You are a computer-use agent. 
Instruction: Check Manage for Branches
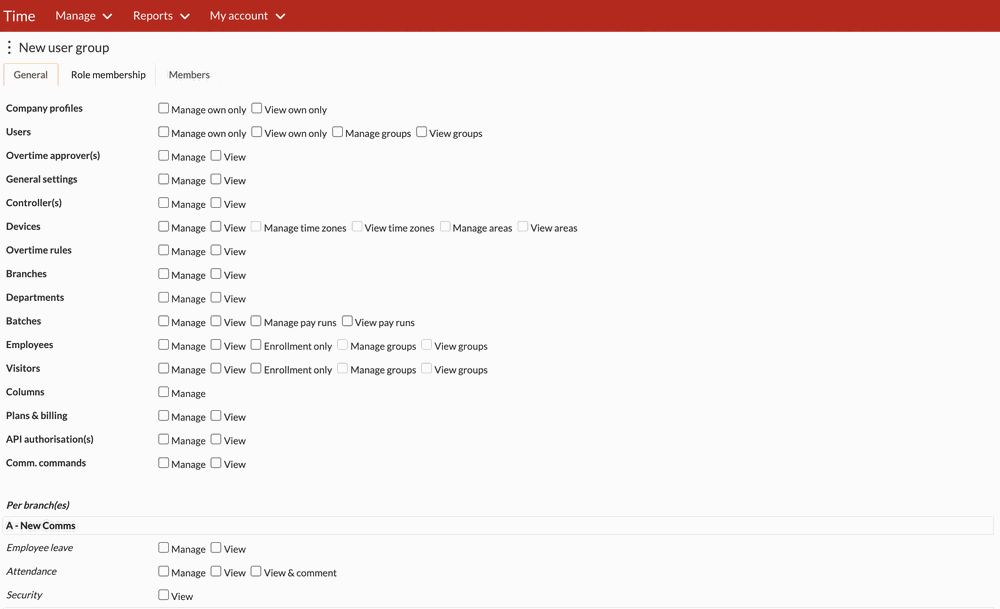point(164,274)
